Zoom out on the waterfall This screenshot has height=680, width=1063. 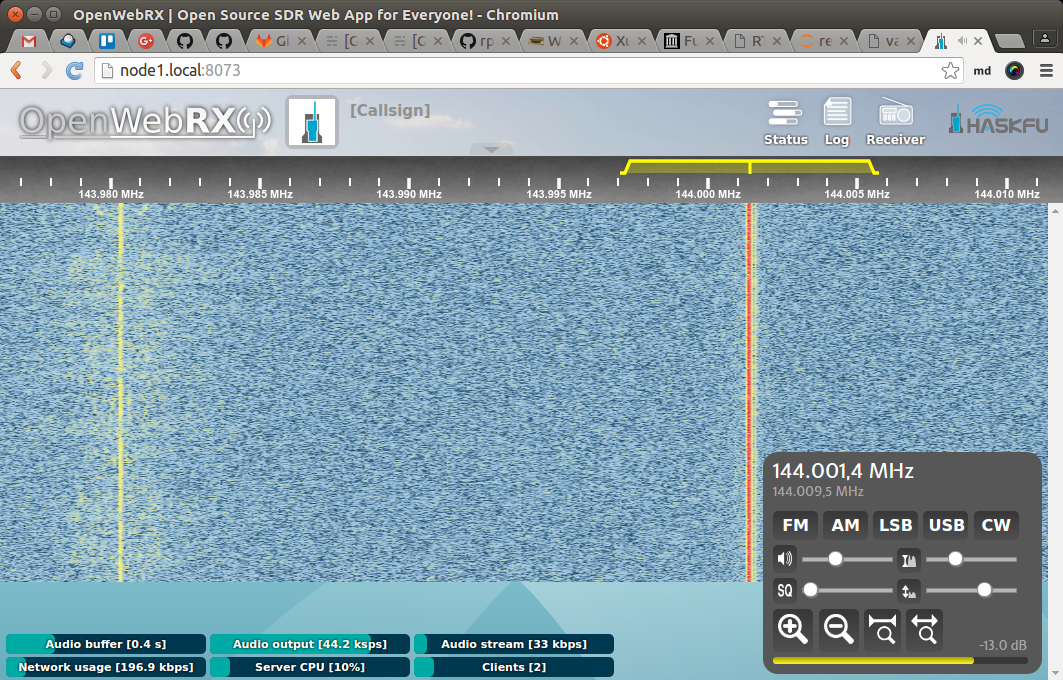(838, 629)
